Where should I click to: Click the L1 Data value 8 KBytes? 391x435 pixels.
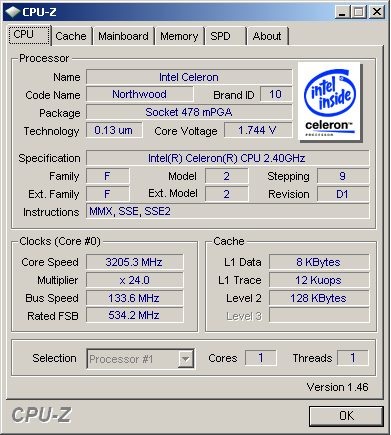pos(319,262)
